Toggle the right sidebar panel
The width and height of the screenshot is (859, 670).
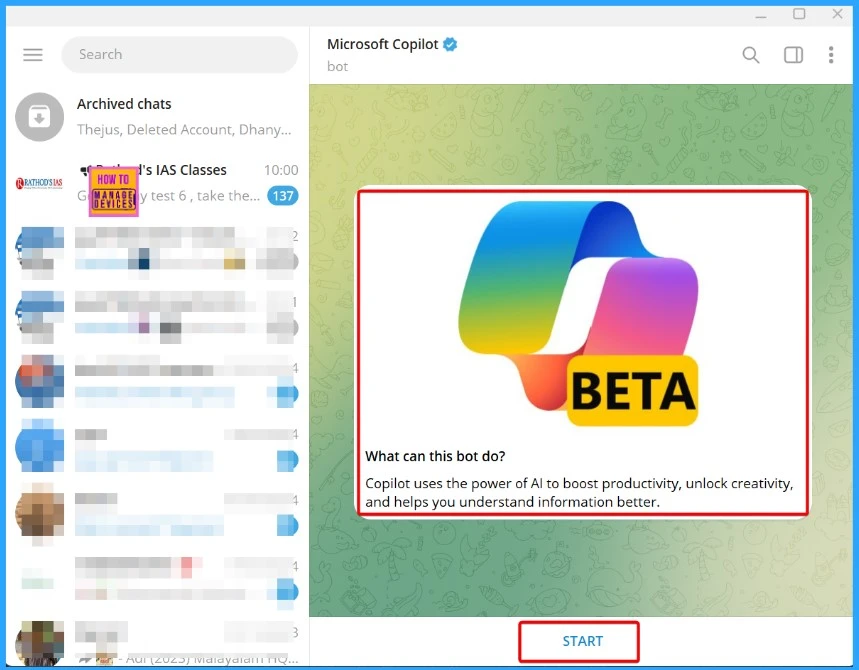(793, 55)
